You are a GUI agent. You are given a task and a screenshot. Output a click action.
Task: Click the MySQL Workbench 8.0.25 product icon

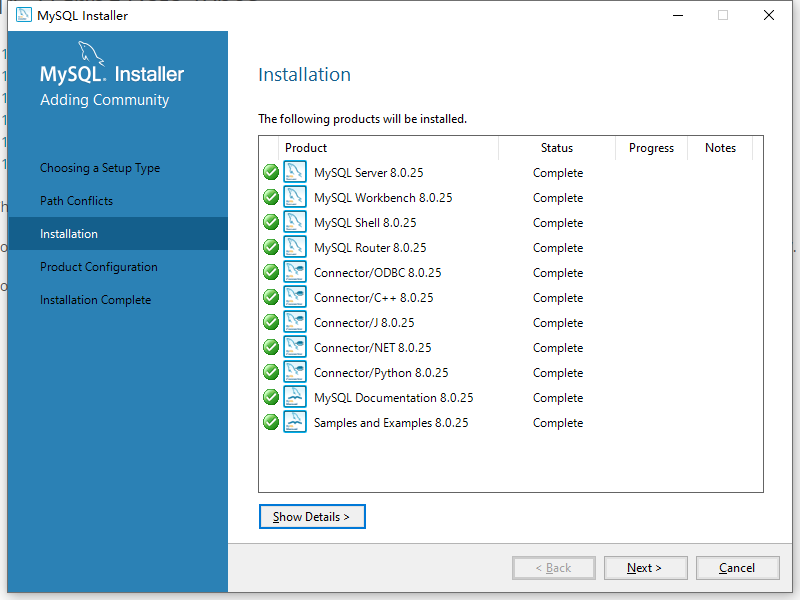(x=295, y=197)
